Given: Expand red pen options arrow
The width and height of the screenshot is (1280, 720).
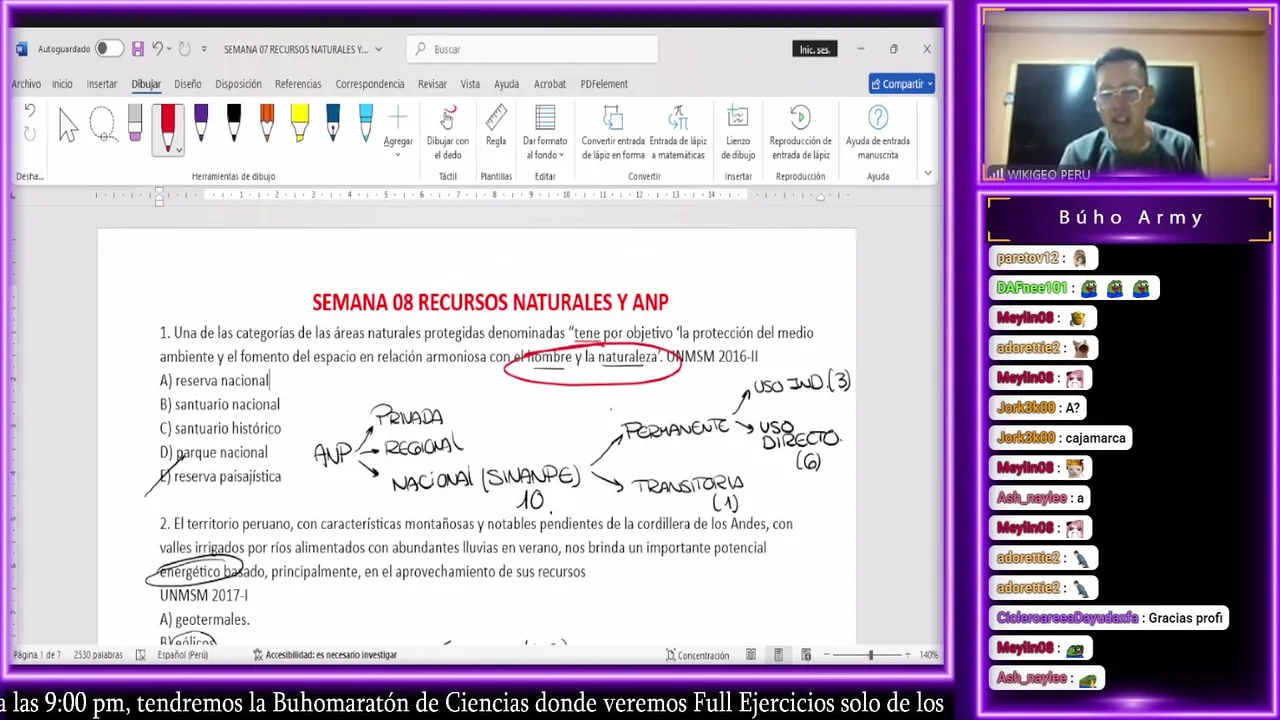Looking at the screenshot, I should click(x=178, y=149).
